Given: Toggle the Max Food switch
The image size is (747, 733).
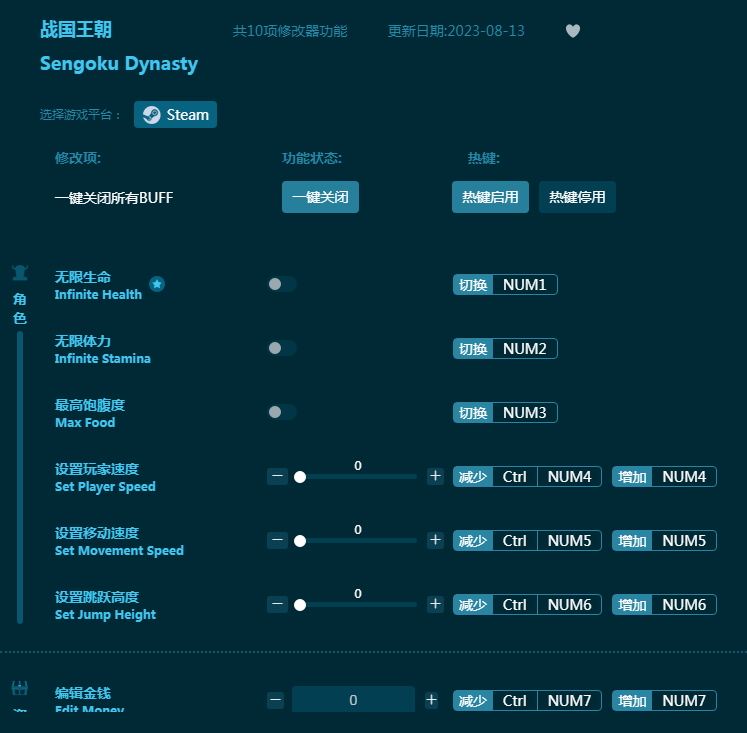Looking at the screenshot, I should [282, 412].
